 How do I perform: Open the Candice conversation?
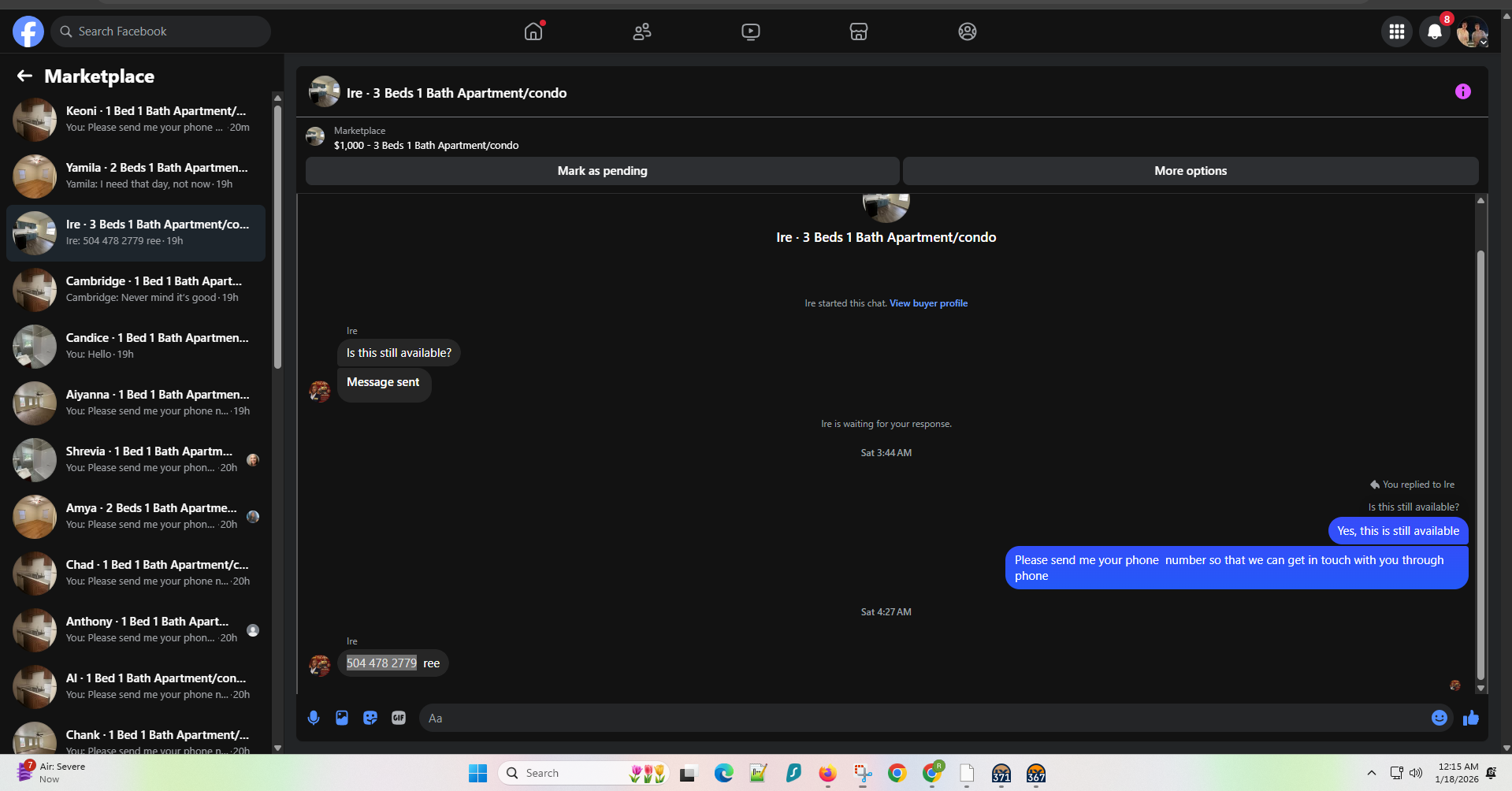tap(136, 347)
